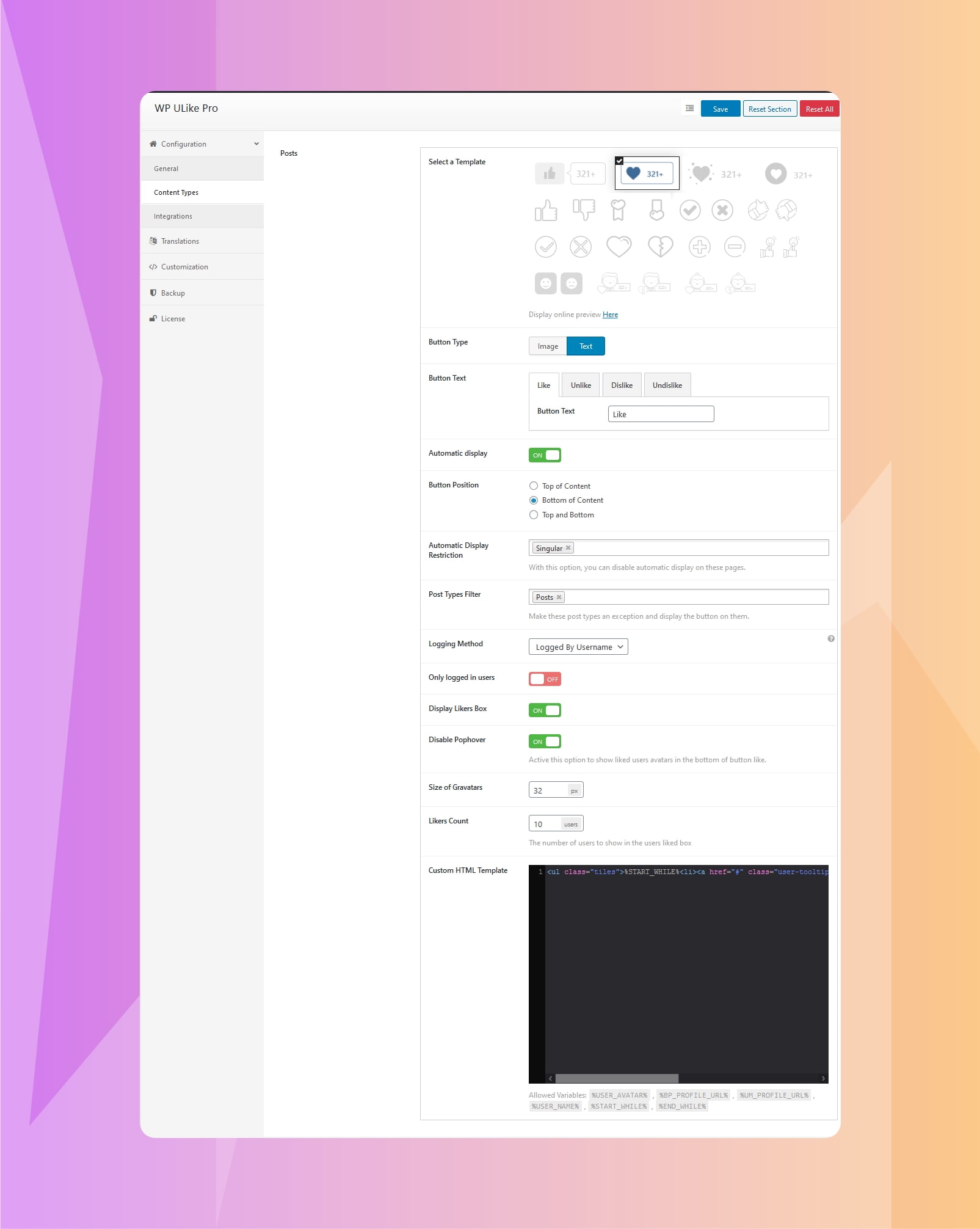Select the thumbs-down voting template
Screen dimensions: 980x1229
pos(584,210)
